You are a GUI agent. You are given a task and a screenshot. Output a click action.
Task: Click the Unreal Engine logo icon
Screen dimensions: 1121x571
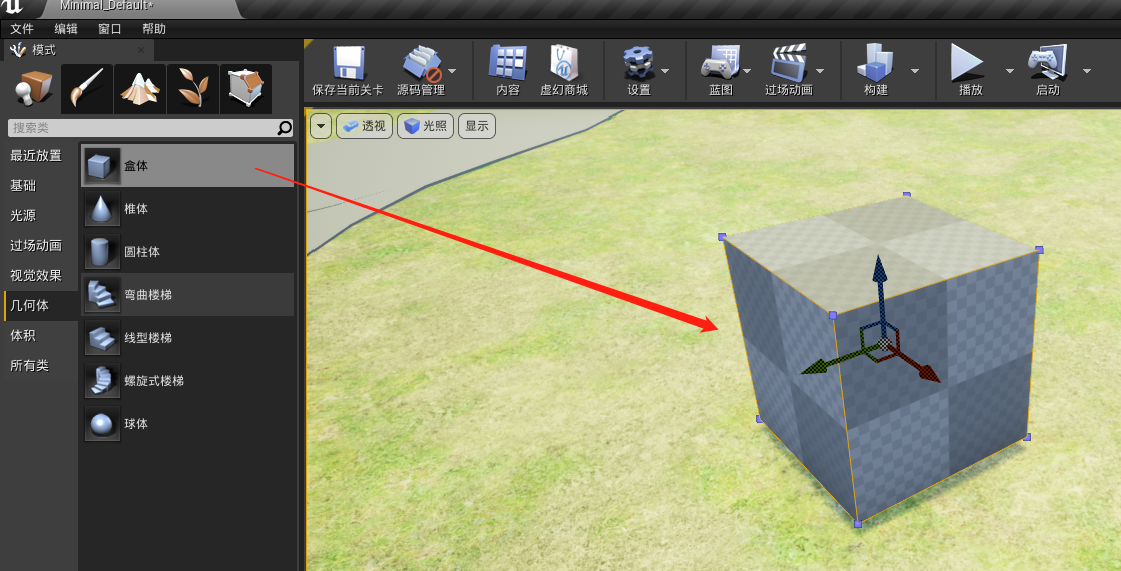click(14, 7)
